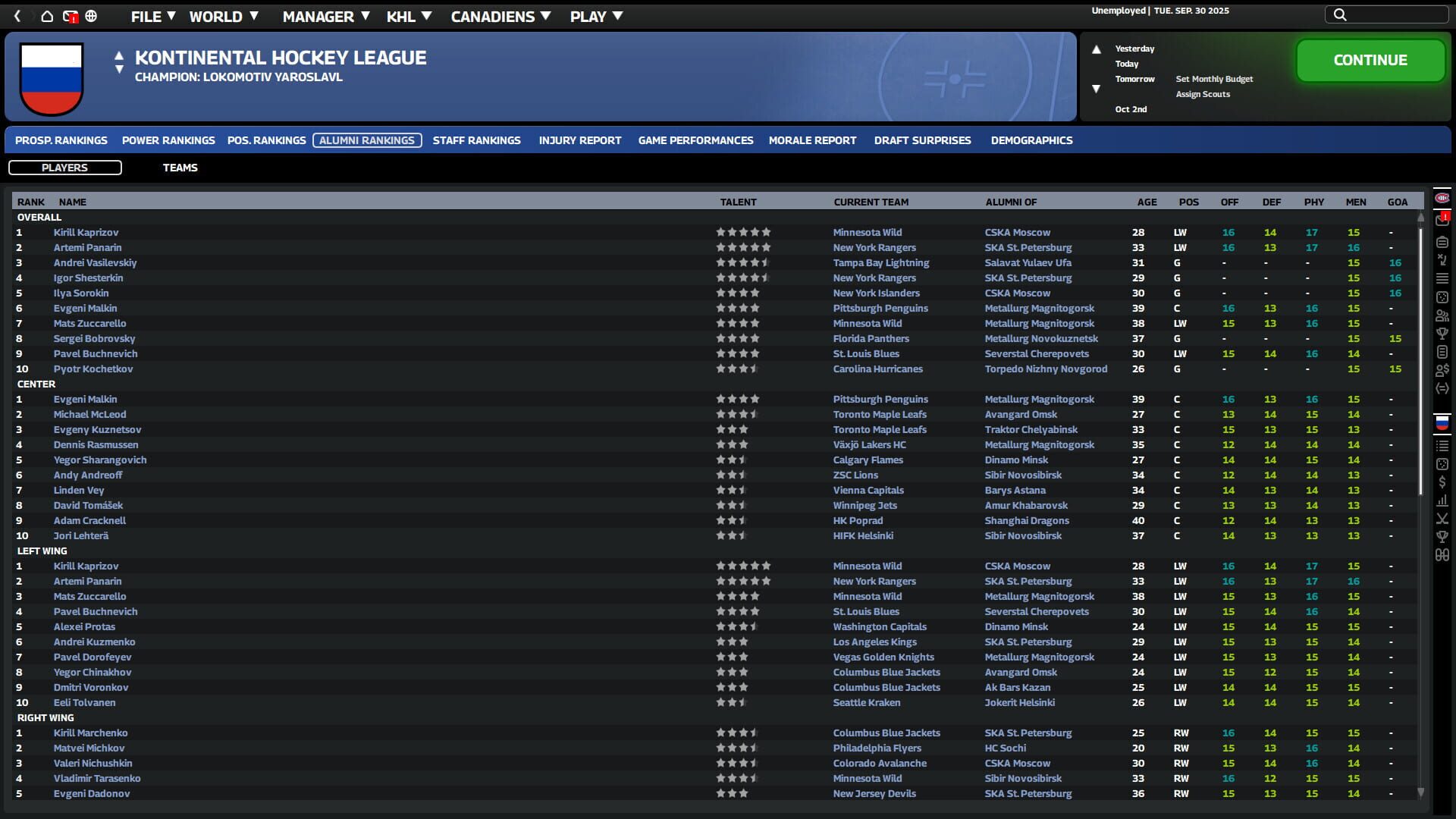
Task: Open Kirill Kaprizov's player link in Overall
Action: [x=86, y=233]
